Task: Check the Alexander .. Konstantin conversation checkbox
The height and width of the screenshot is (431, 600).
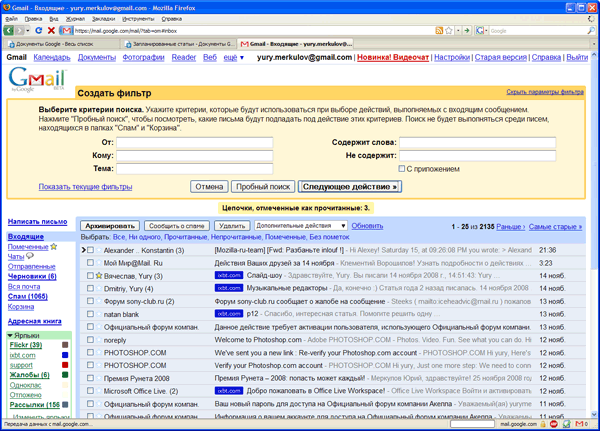Action: point(90,250)
